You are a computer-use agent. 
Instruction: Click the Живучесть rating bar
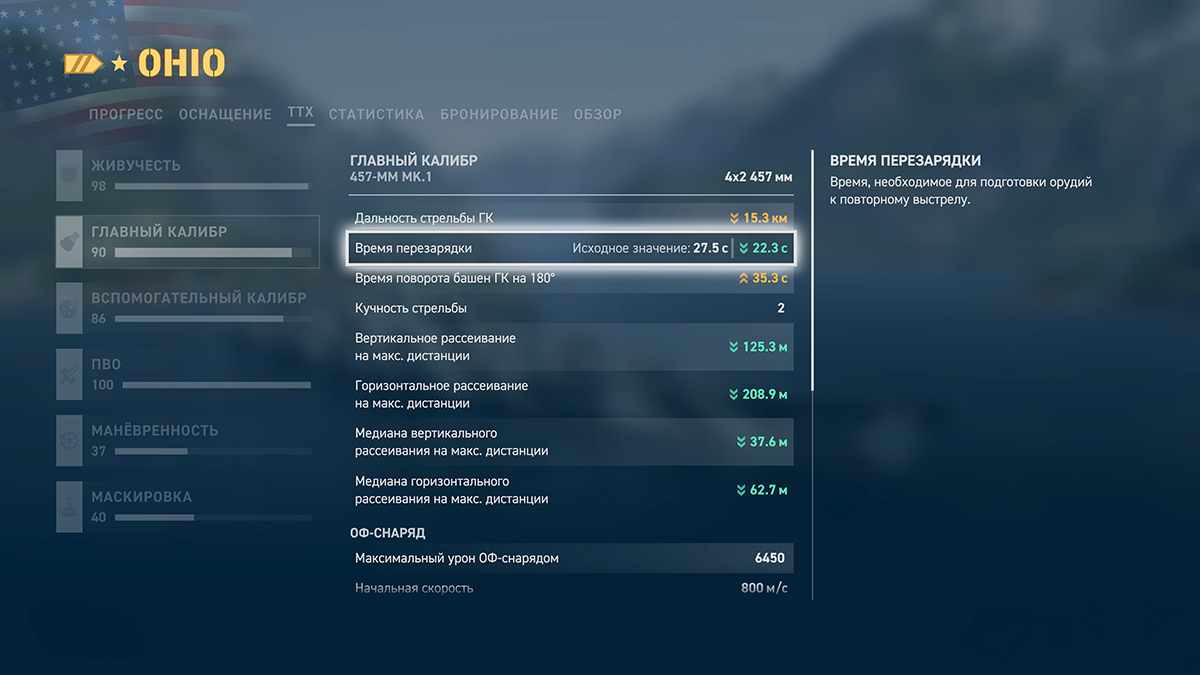(212, 187)
